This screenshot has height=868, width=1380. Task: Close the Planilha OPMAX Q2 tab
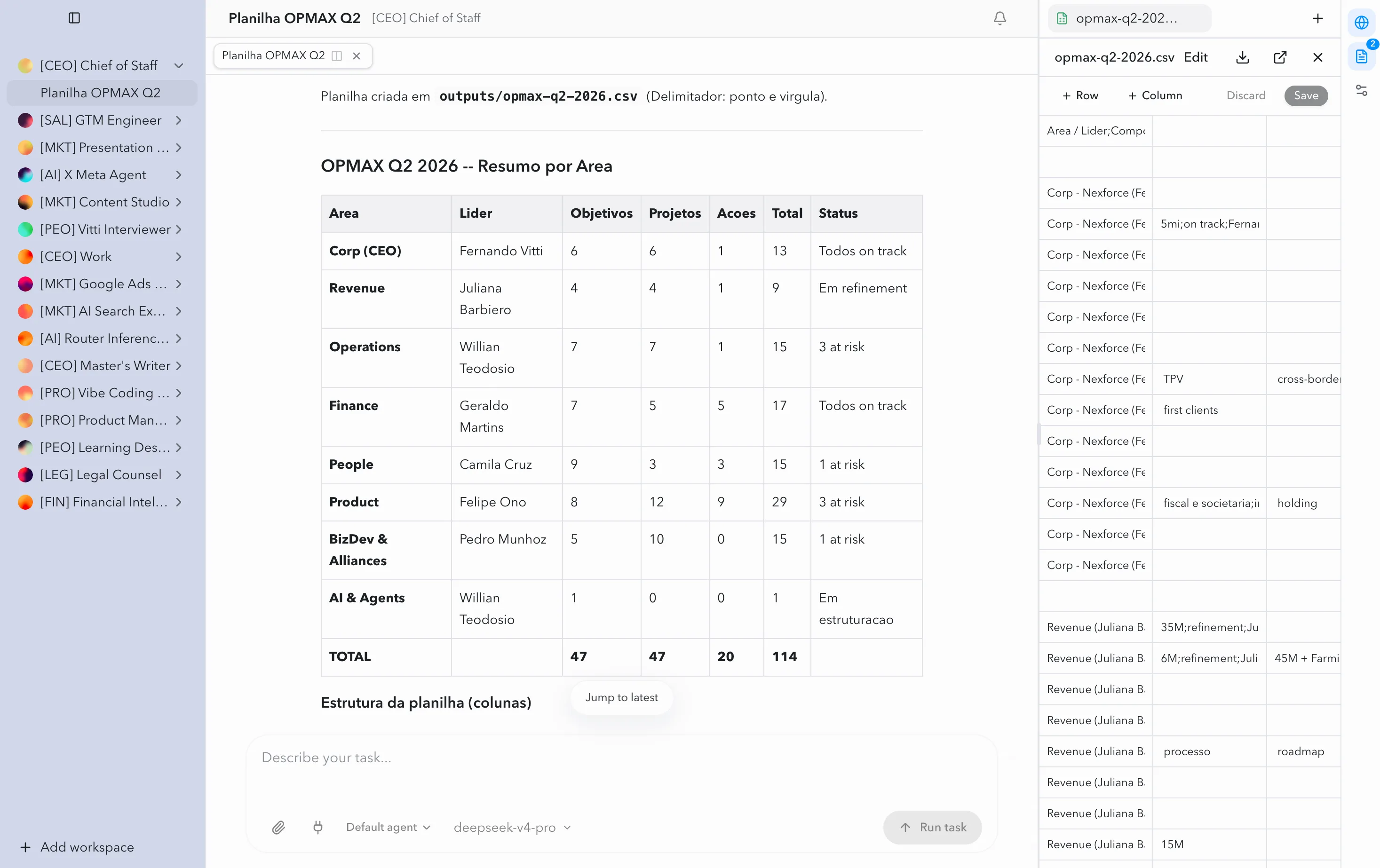[357, 55]
